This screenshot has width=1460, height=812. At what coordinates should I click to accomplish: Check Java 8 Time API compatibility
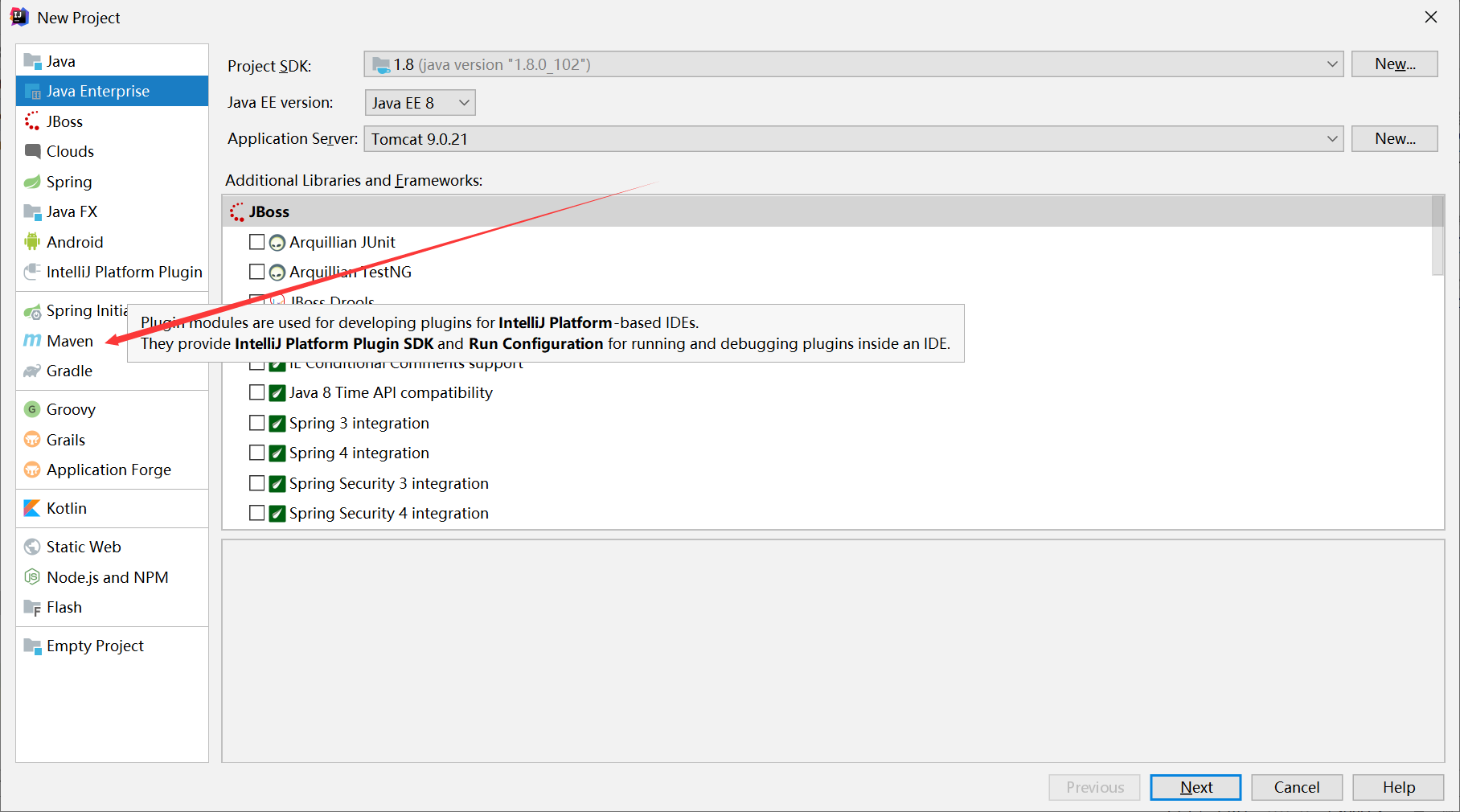pos(257,392)
